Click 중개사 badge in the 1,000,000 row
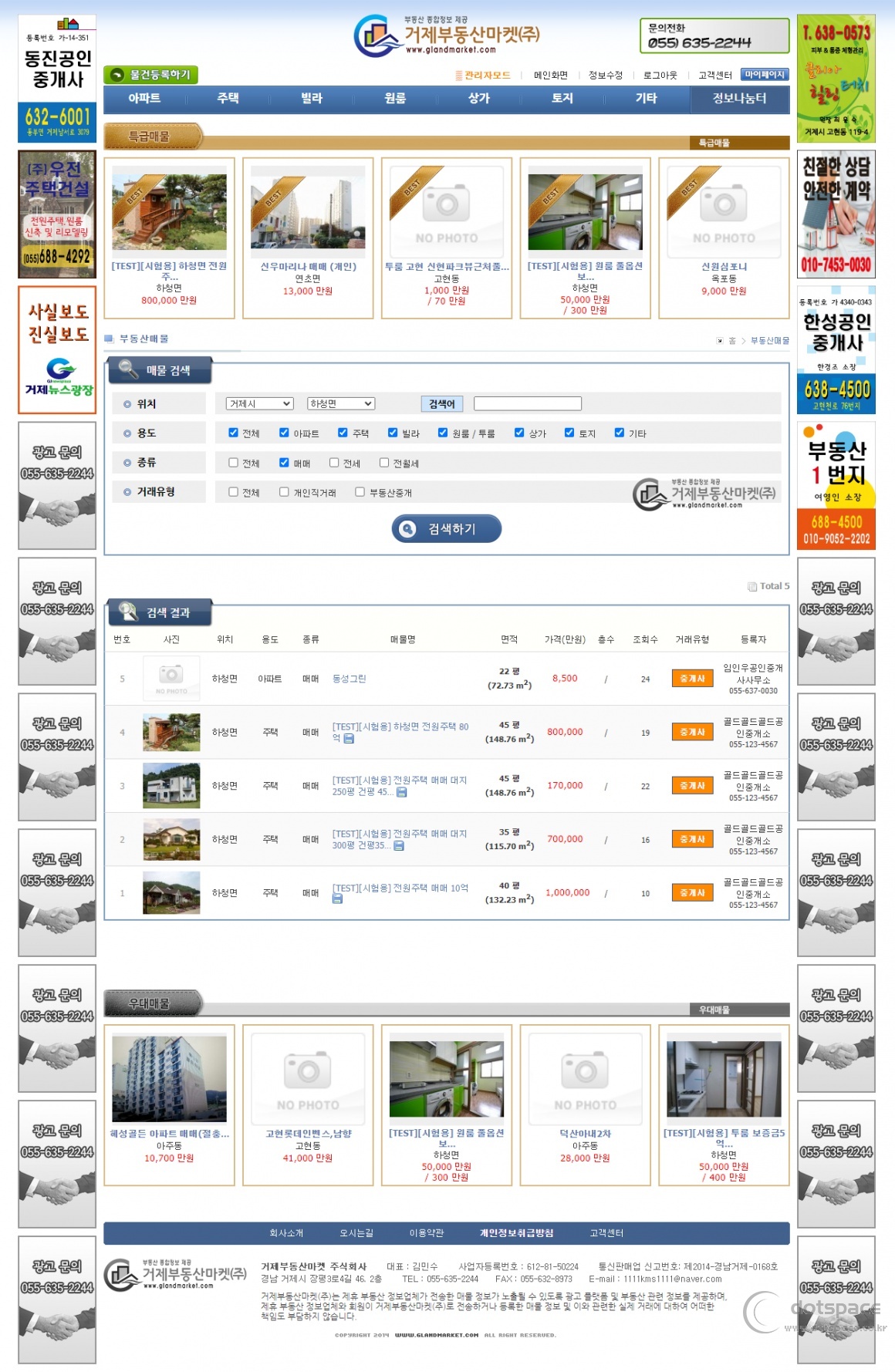The height and width of the screenshot is (1372, 895). click(x=692, y=893)
